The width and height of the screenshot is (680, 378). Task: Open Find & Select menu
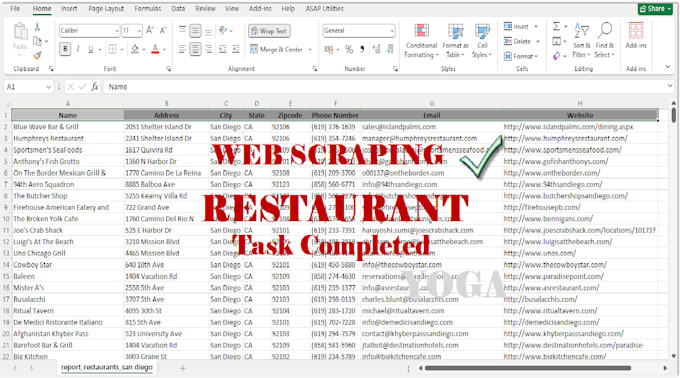coord(605,40)
